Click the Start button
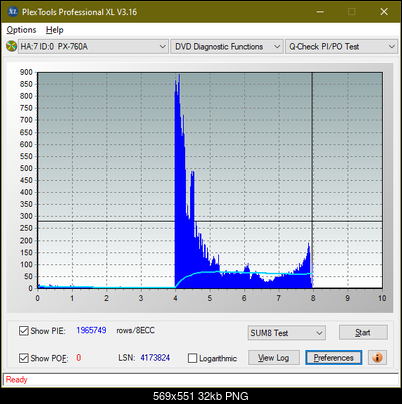This screenshot has height=404, width=402. click(x=363, y=332)
